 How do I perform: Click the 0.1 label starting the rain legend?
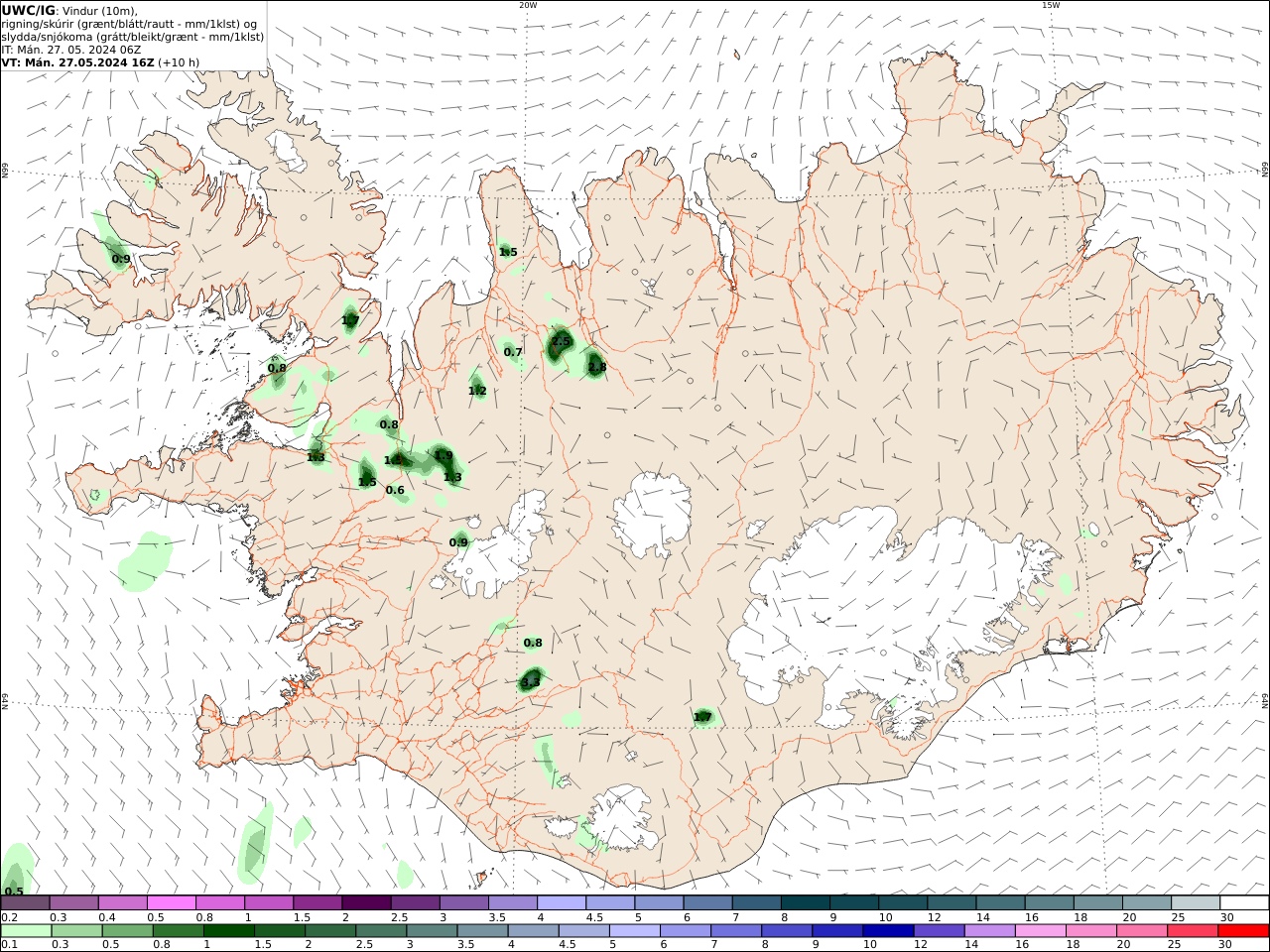point(9,944)
